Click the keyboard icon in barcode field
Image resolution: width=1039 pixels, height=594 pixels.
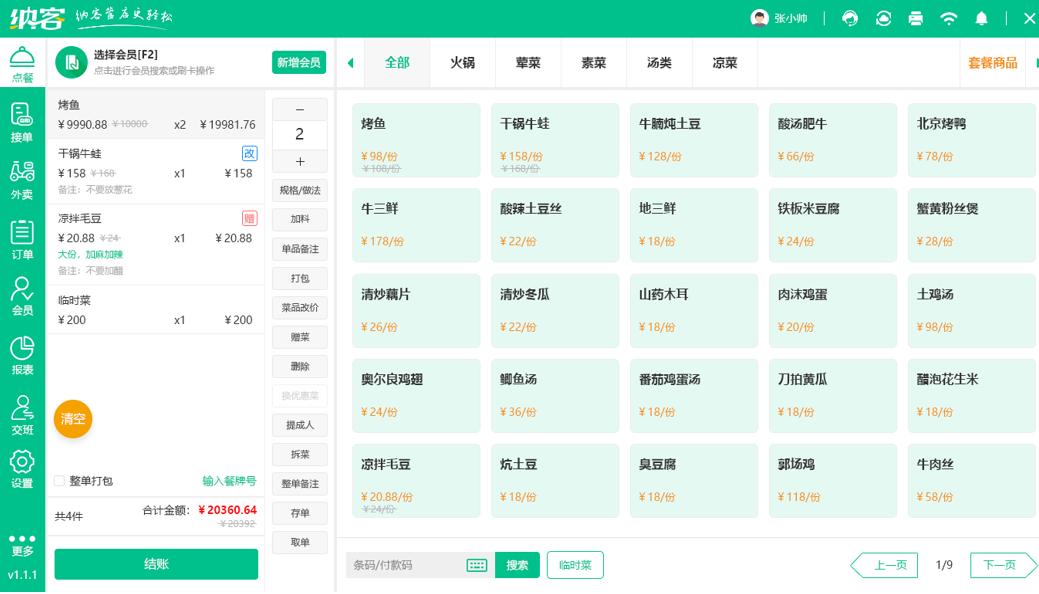click(477, 565)
